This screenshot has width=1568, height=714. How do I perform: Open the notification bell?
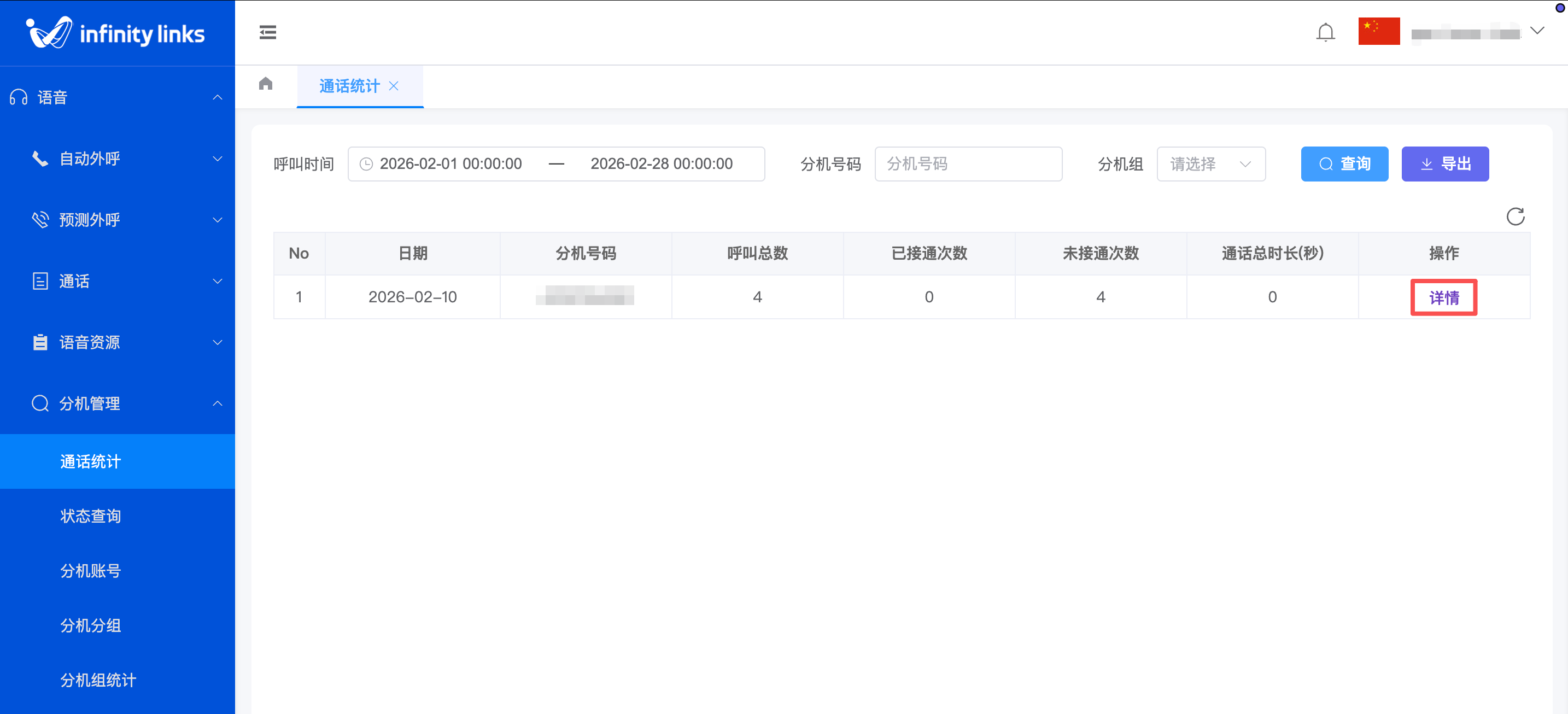tap(1325, 32)
